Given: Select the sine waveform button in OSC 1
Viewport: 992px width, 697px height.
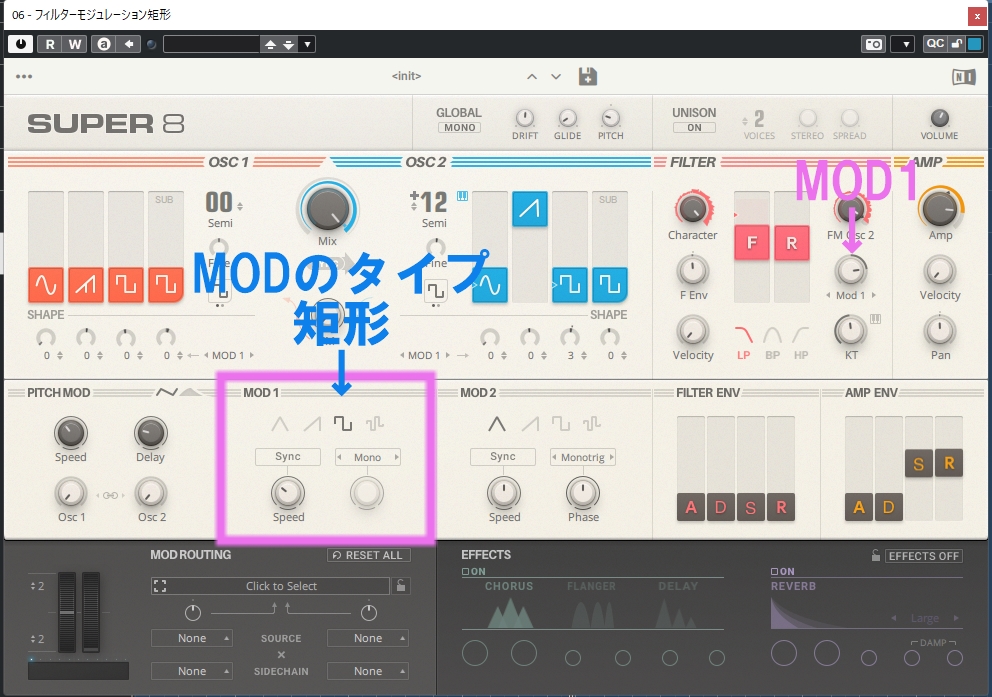Looking at the screenshot, I should (46, 285).
